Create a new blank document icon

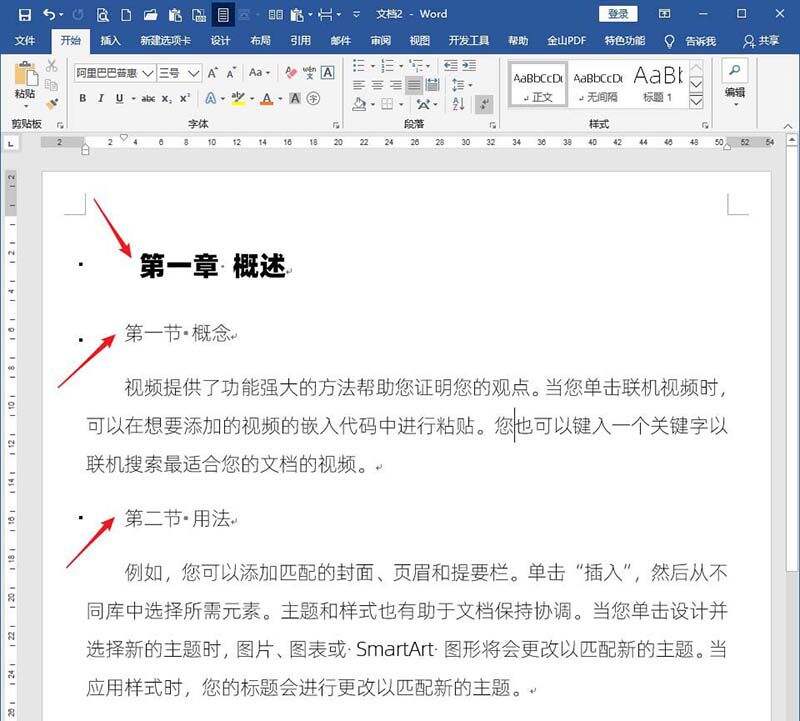tap(126, 15)
